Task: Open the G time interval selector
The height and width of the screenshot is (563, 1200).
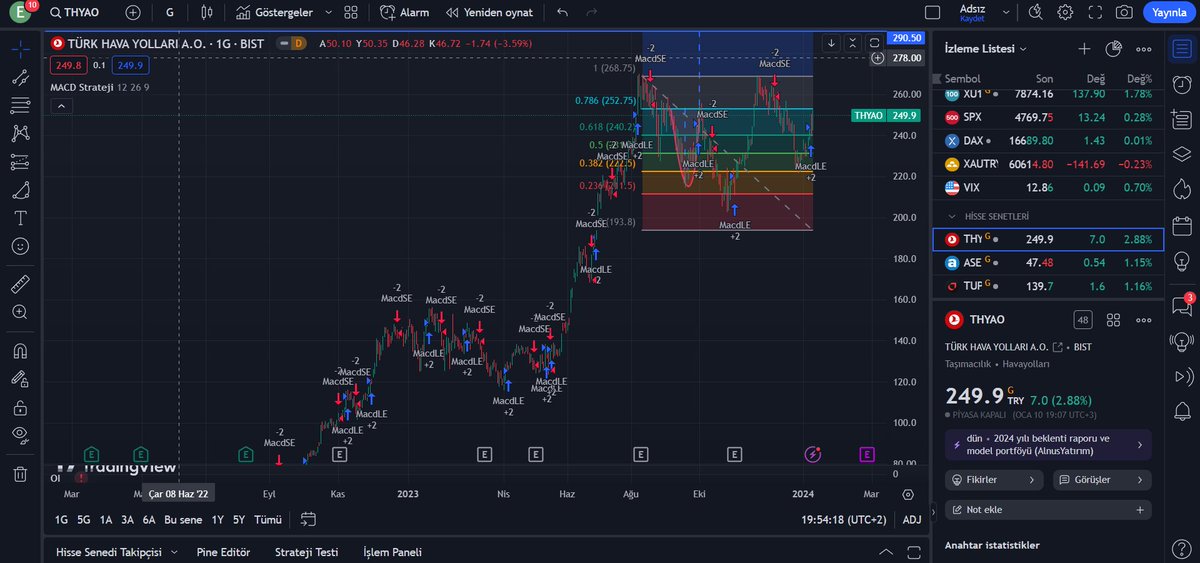Action: (170, 13)
